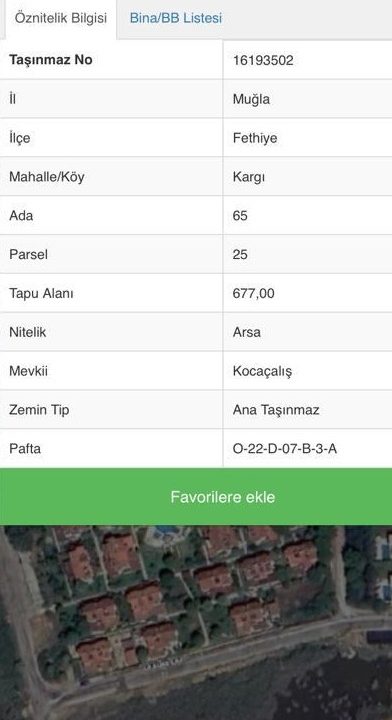Click the Zemin Tip value Ana Taşınmaz
The width and height of the screenshot is (392, 720).
click(x=276, y=410)
